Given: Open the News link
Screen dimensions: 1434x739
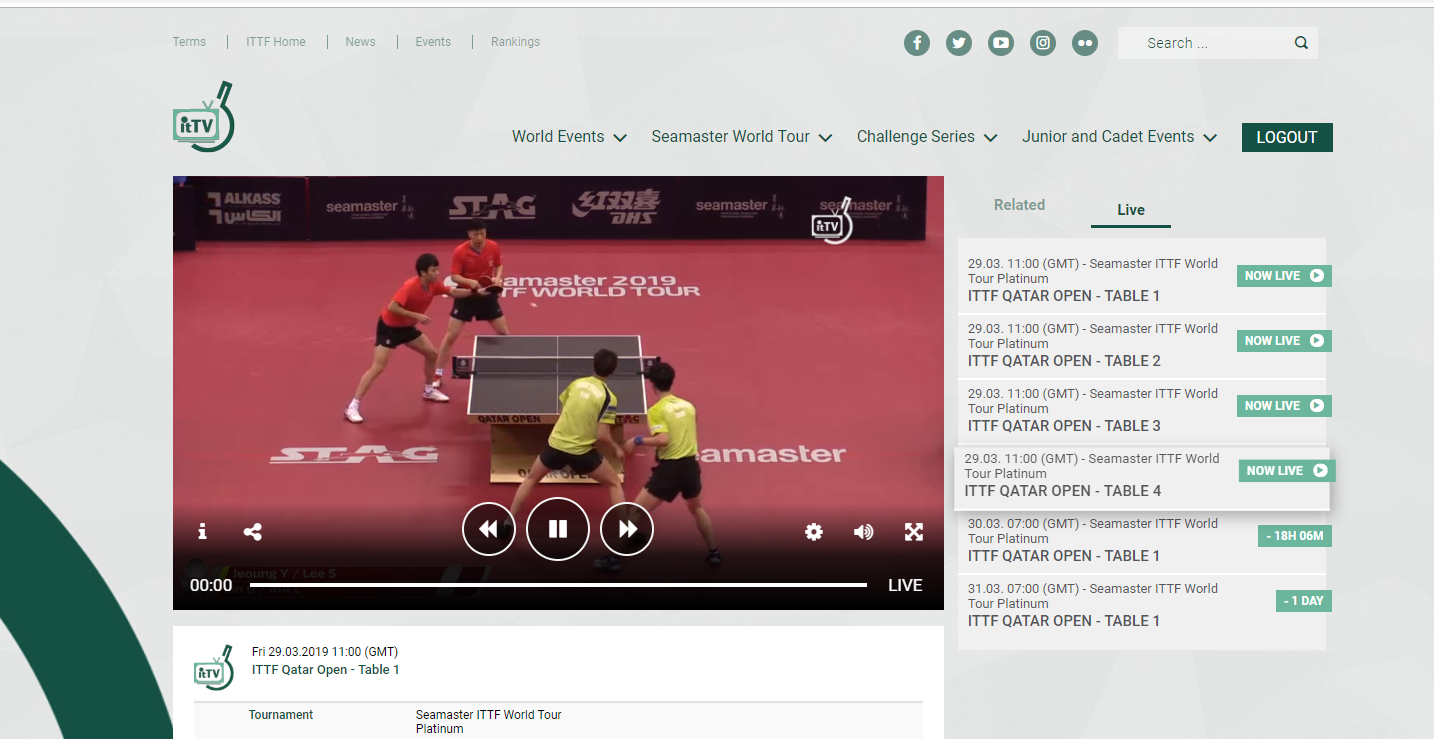Looking at the screenshot, I should pos(361,42).
